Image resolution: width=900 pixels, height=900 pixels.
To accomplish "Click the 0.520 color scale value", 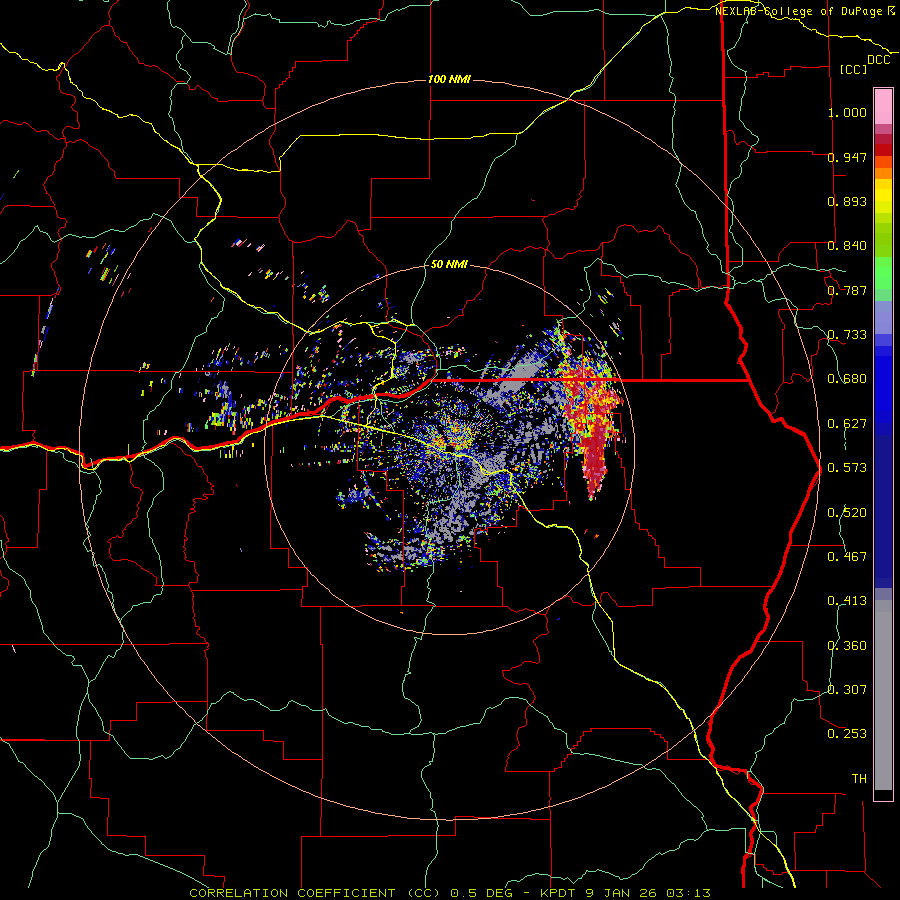I will point(847,513).
